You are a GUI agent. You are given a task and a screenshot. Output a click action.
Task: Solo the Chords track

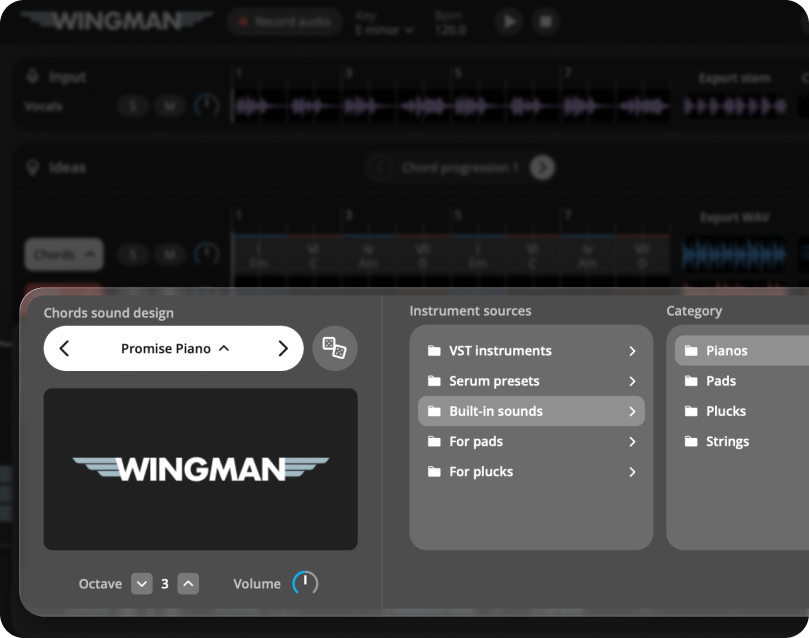(x=133, y=254)
